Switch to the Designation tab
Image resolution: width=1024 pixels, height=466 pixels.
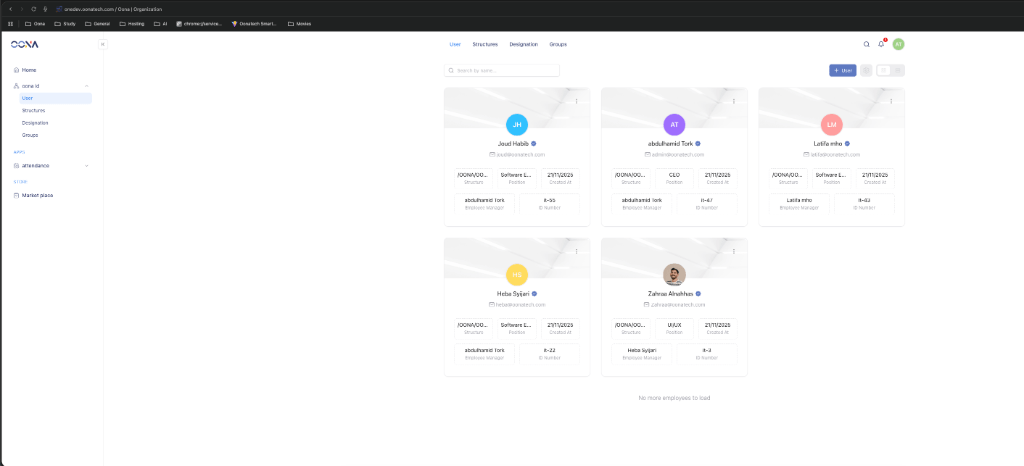tap(523, 44)
